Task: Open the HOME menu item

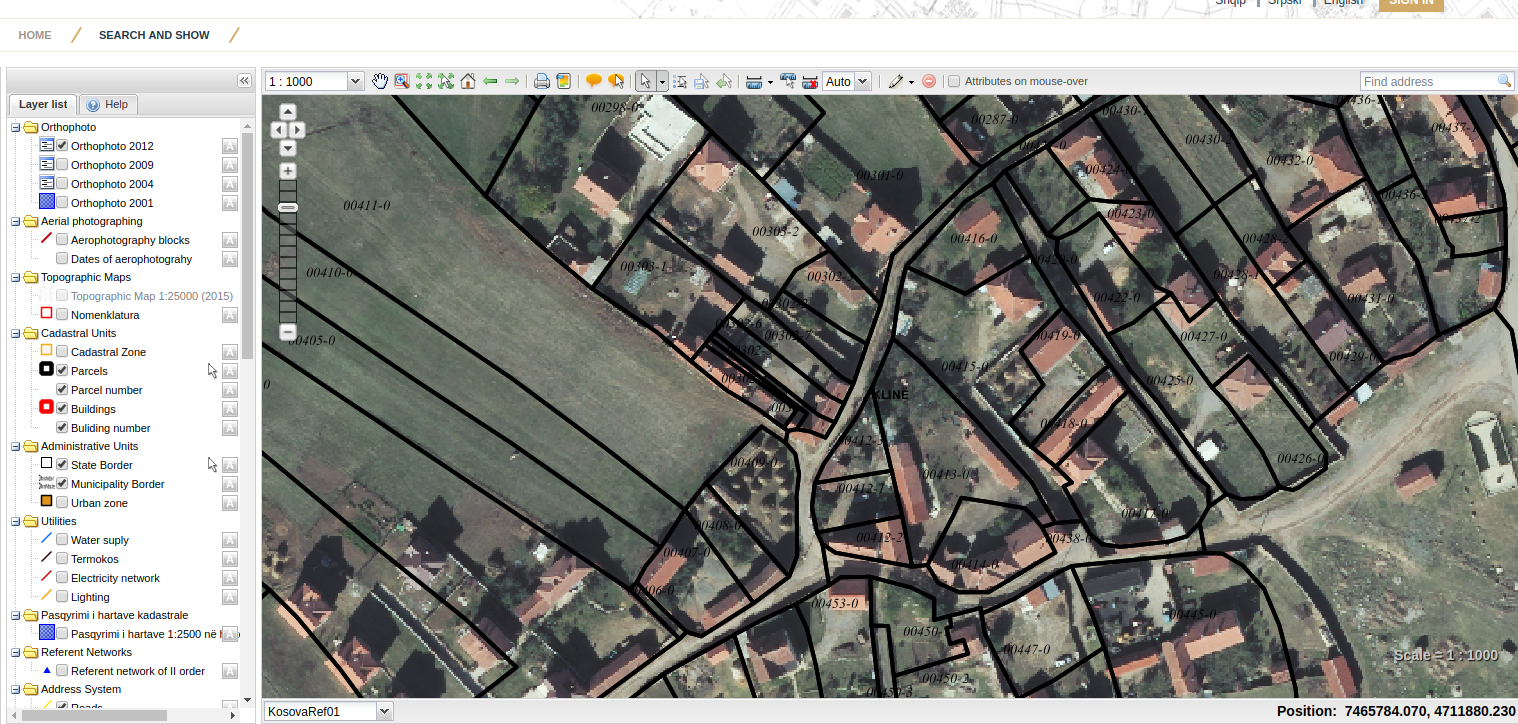Action: coord(35,35)
